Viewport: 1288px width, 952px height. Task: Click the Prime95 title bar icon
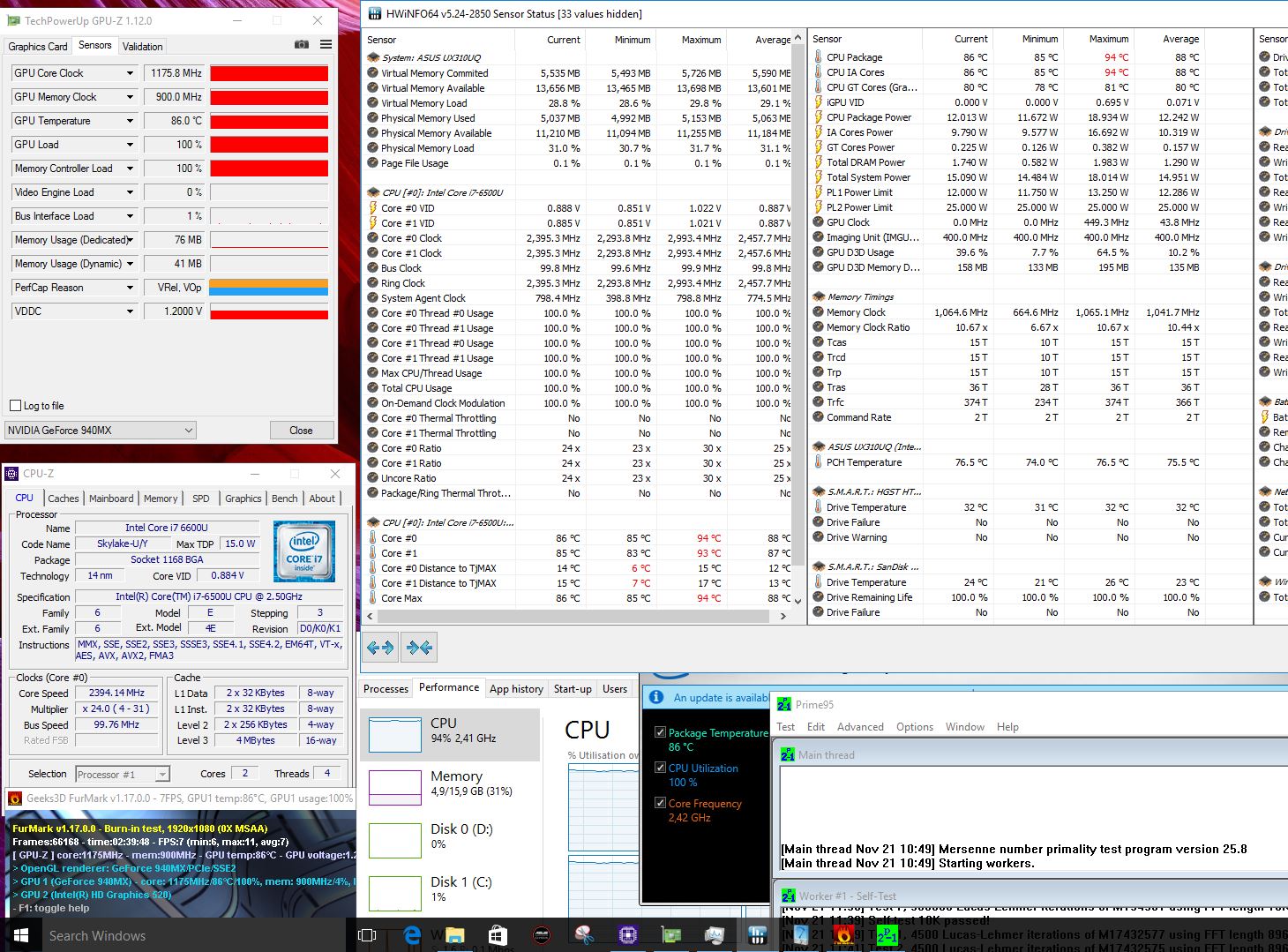pyautogui.click(x=784, y=704)
